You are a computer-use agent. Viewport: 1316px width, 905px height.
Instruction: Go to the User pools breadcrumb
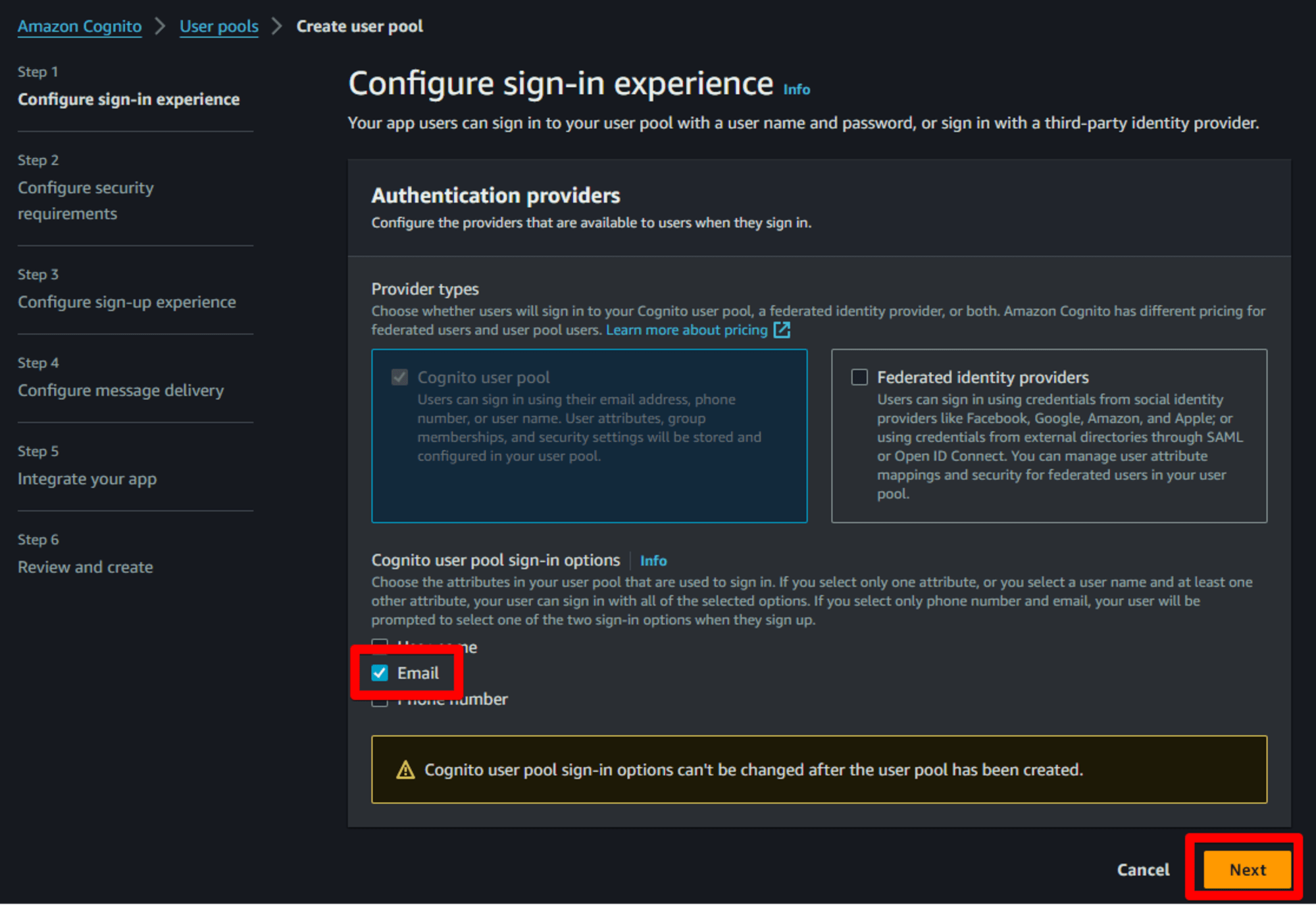click(219, 26)
